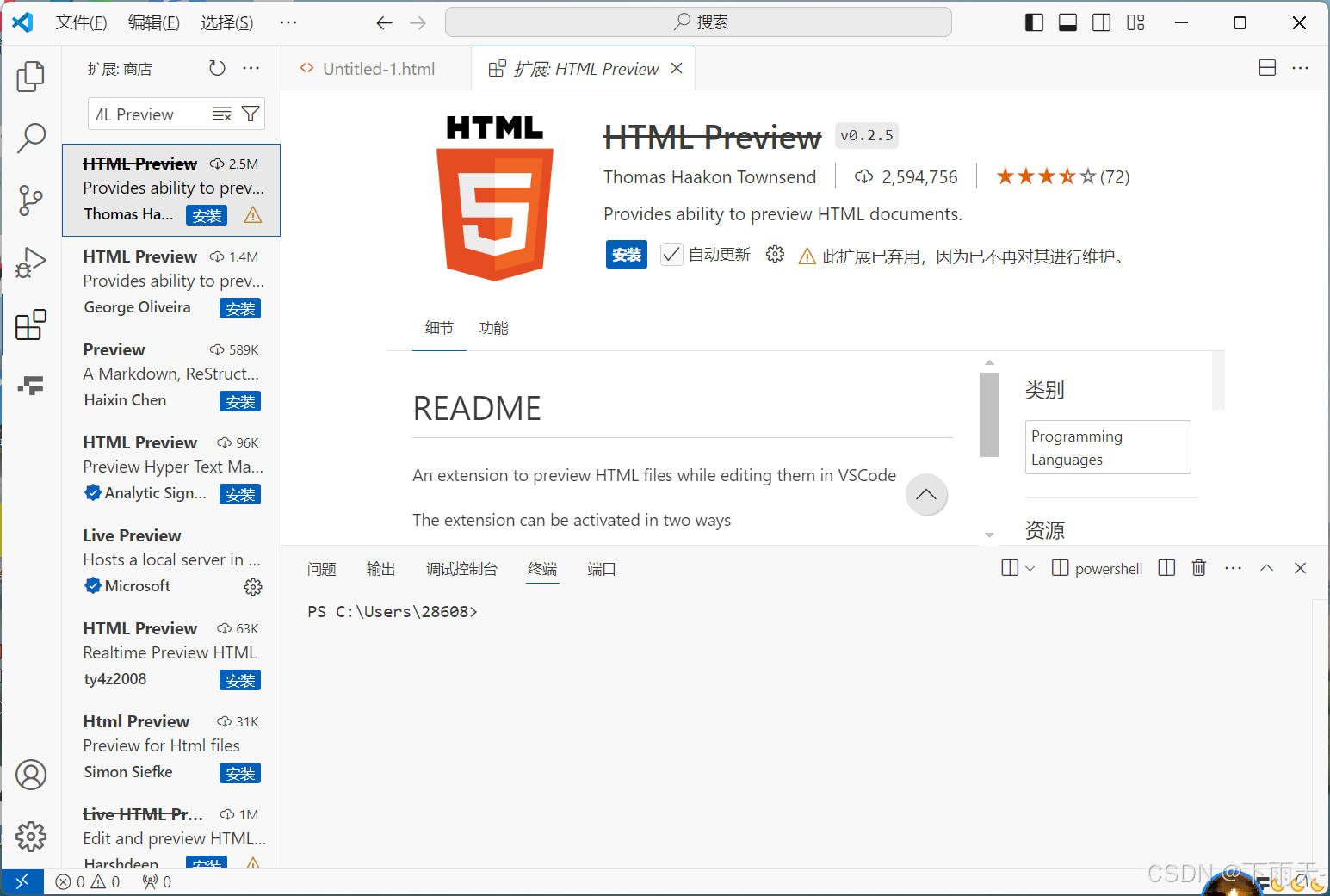1330x896 pixels.
Task: Open terminal panel more actions
Action: (x=1233, y=568)
